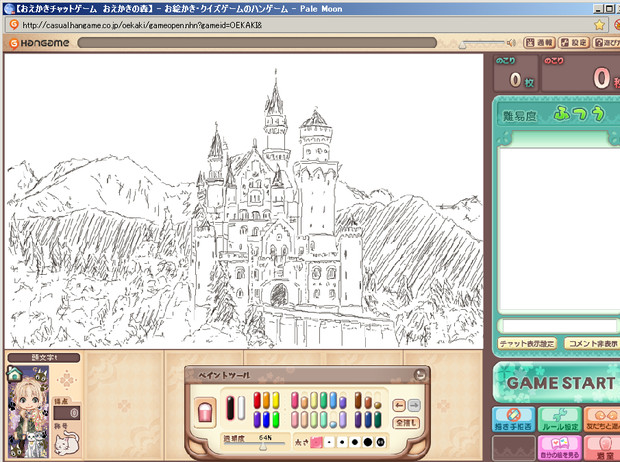
Task: Select the pink-highlighted brush size
Action: coord(316,442)
